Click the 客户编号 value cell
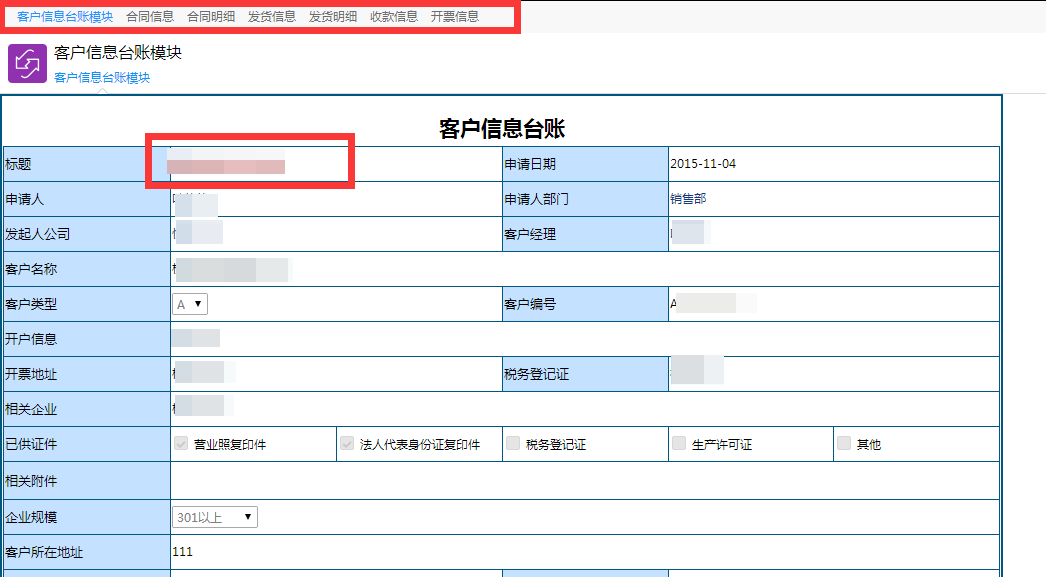The image size is (1046, 577). (x=834, y=304)
